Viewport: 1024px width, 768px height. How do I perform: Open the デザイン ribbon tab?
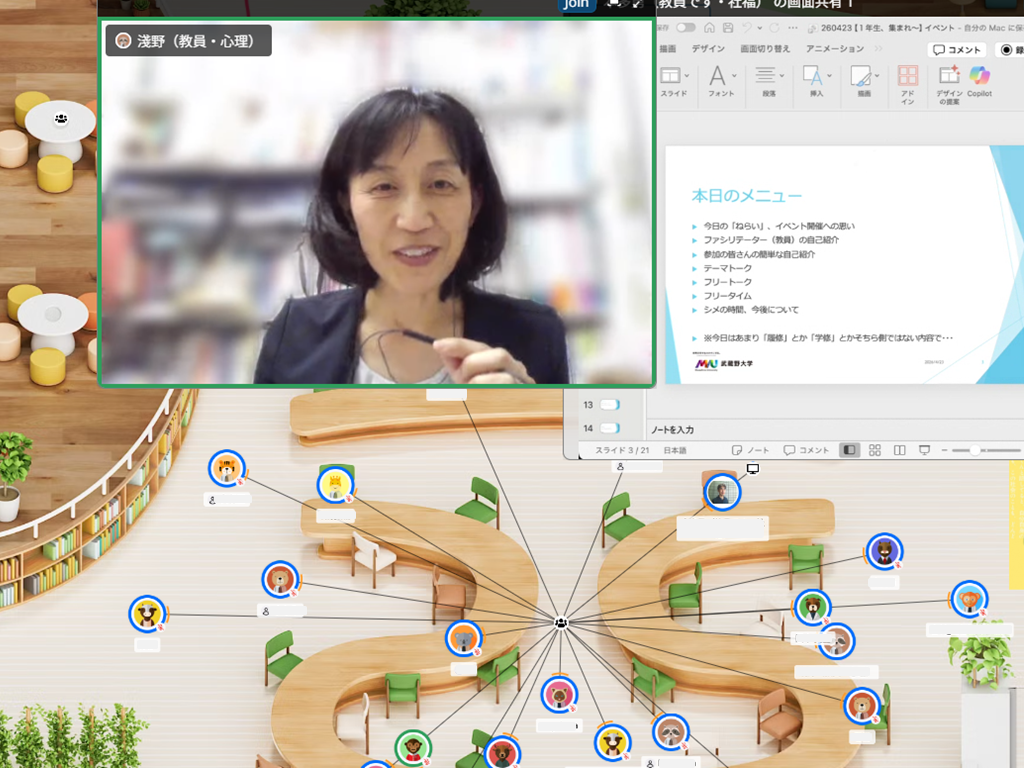[x=708, y=49]
